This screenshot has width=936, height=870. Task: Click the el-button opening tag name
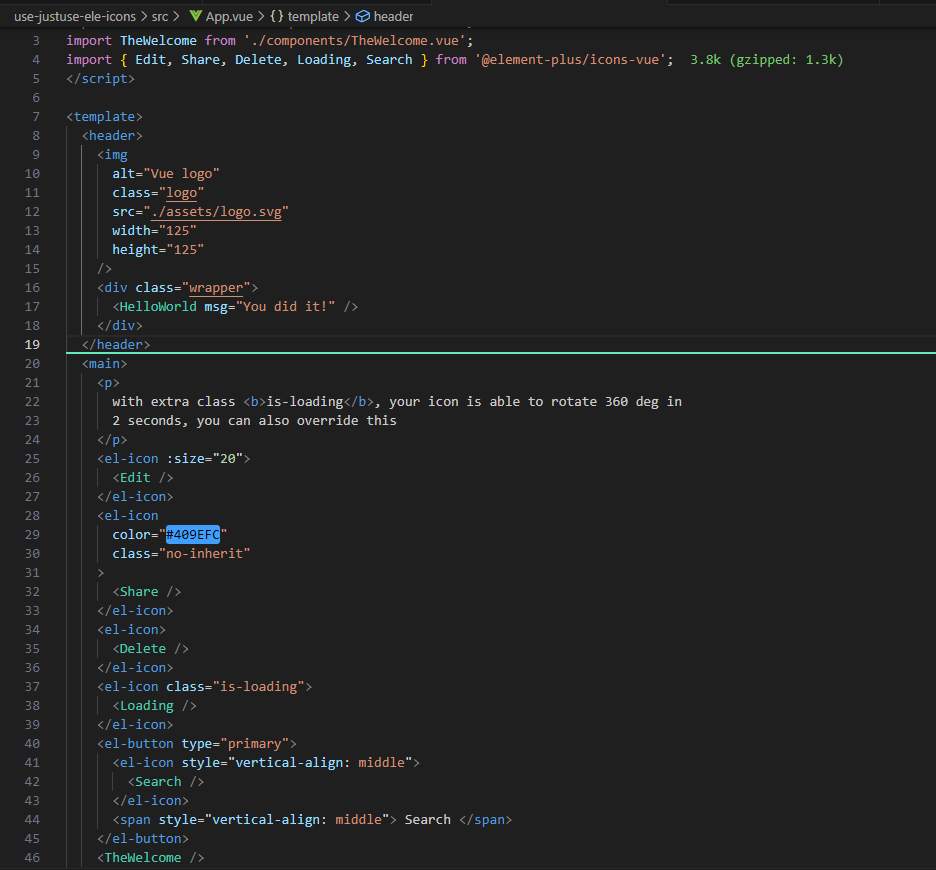pyautogui.click(x=139, y=743)
